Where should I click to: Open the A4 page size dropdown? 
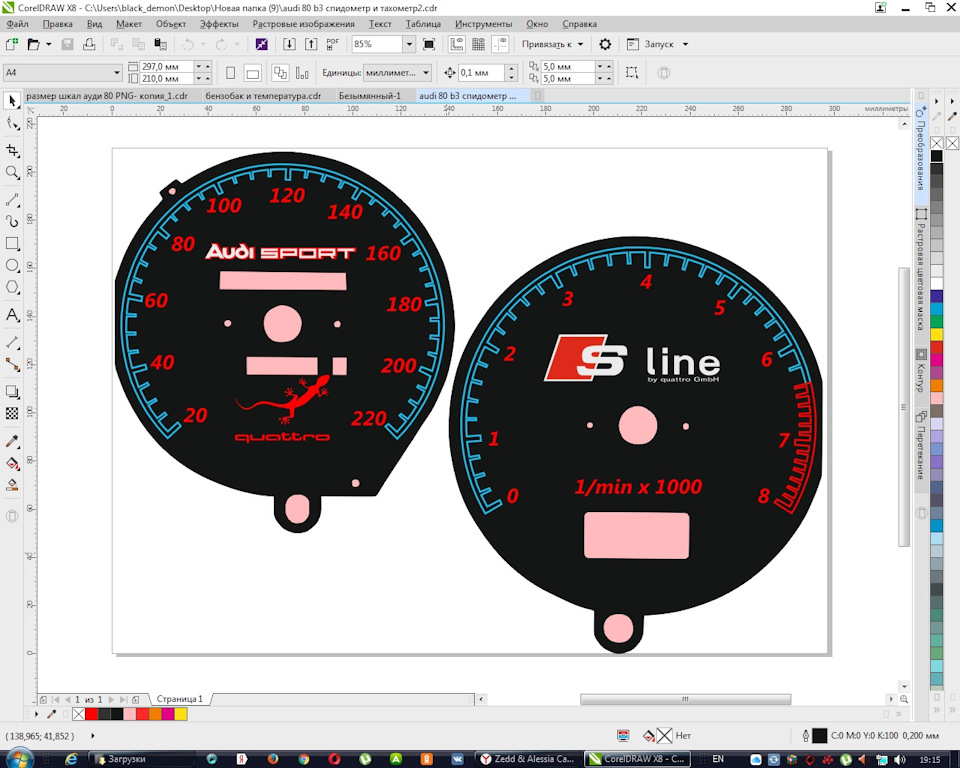click(116, 73)
